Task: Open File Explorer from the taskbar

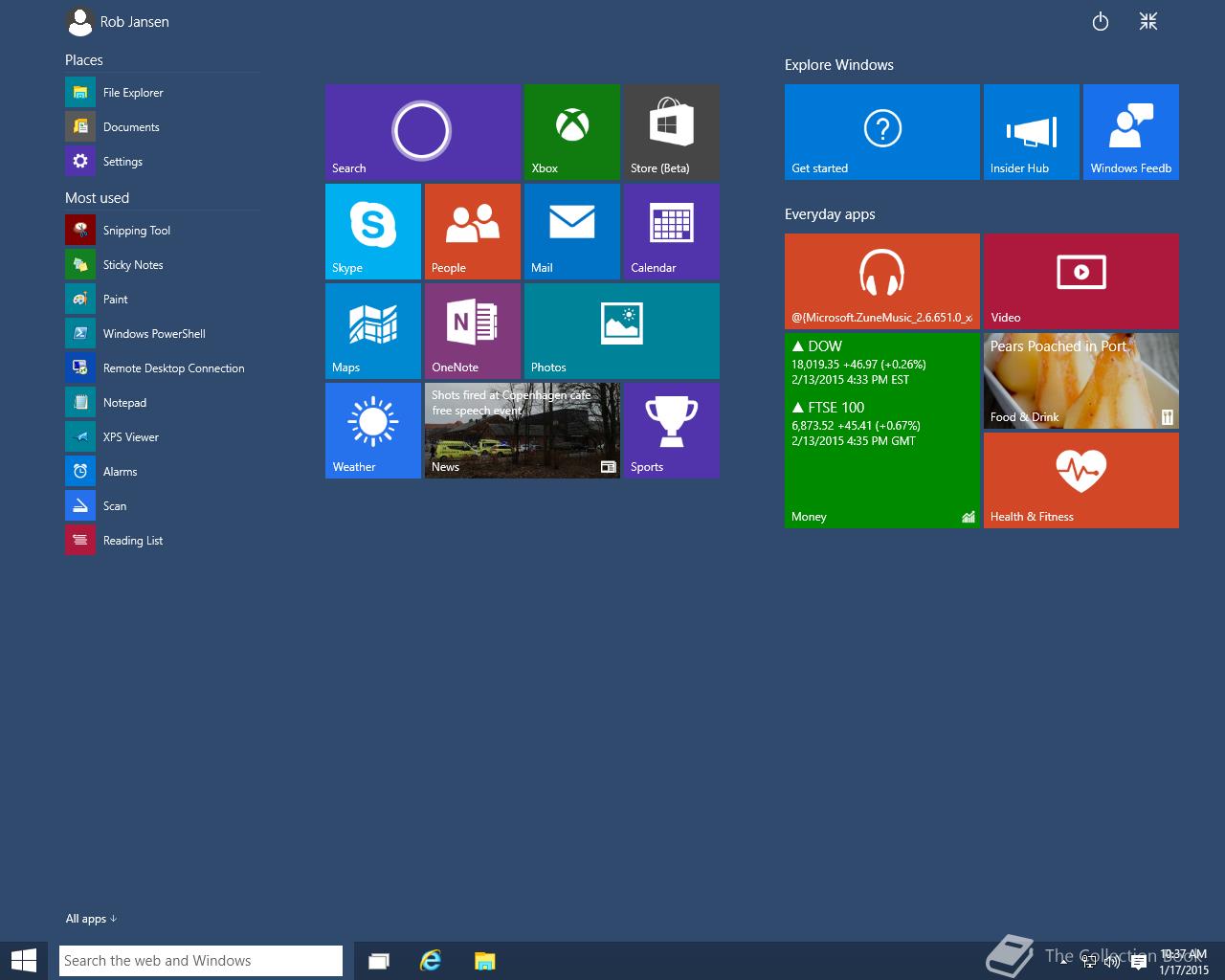Action: coord(484,961)
